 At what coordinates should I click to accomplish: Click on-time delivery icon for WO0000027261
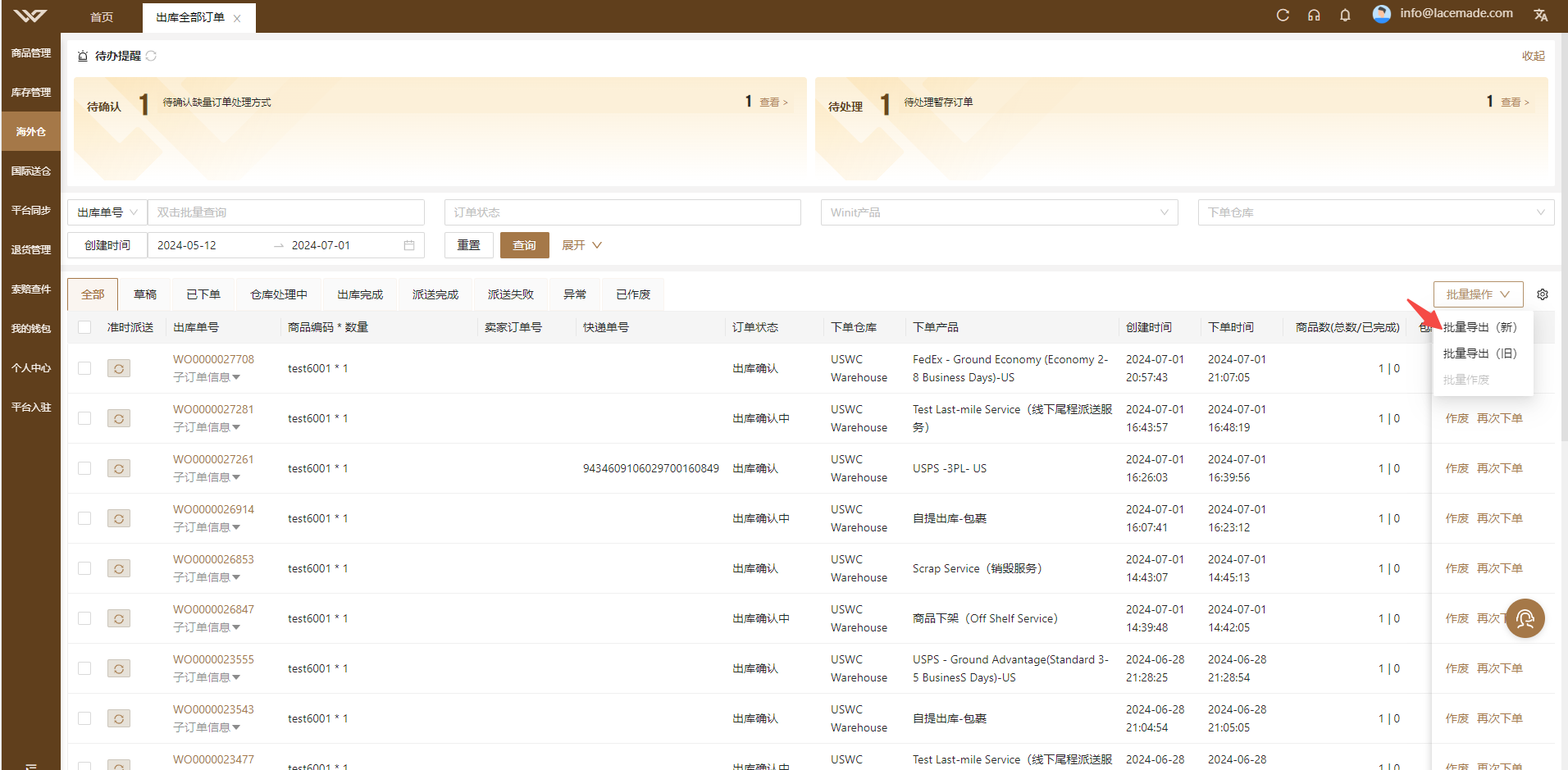119,468
